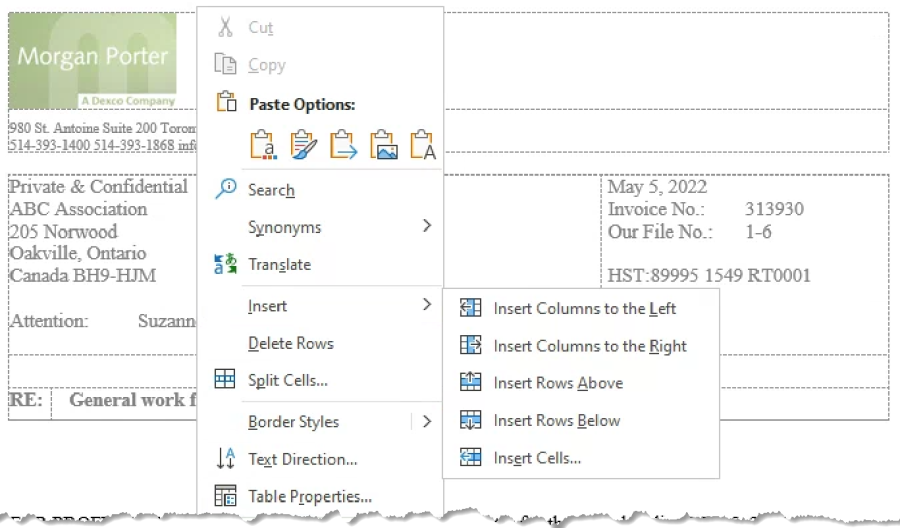Click the 'Private & Confidential' text
900x528 pixels.
pos(98,187)
